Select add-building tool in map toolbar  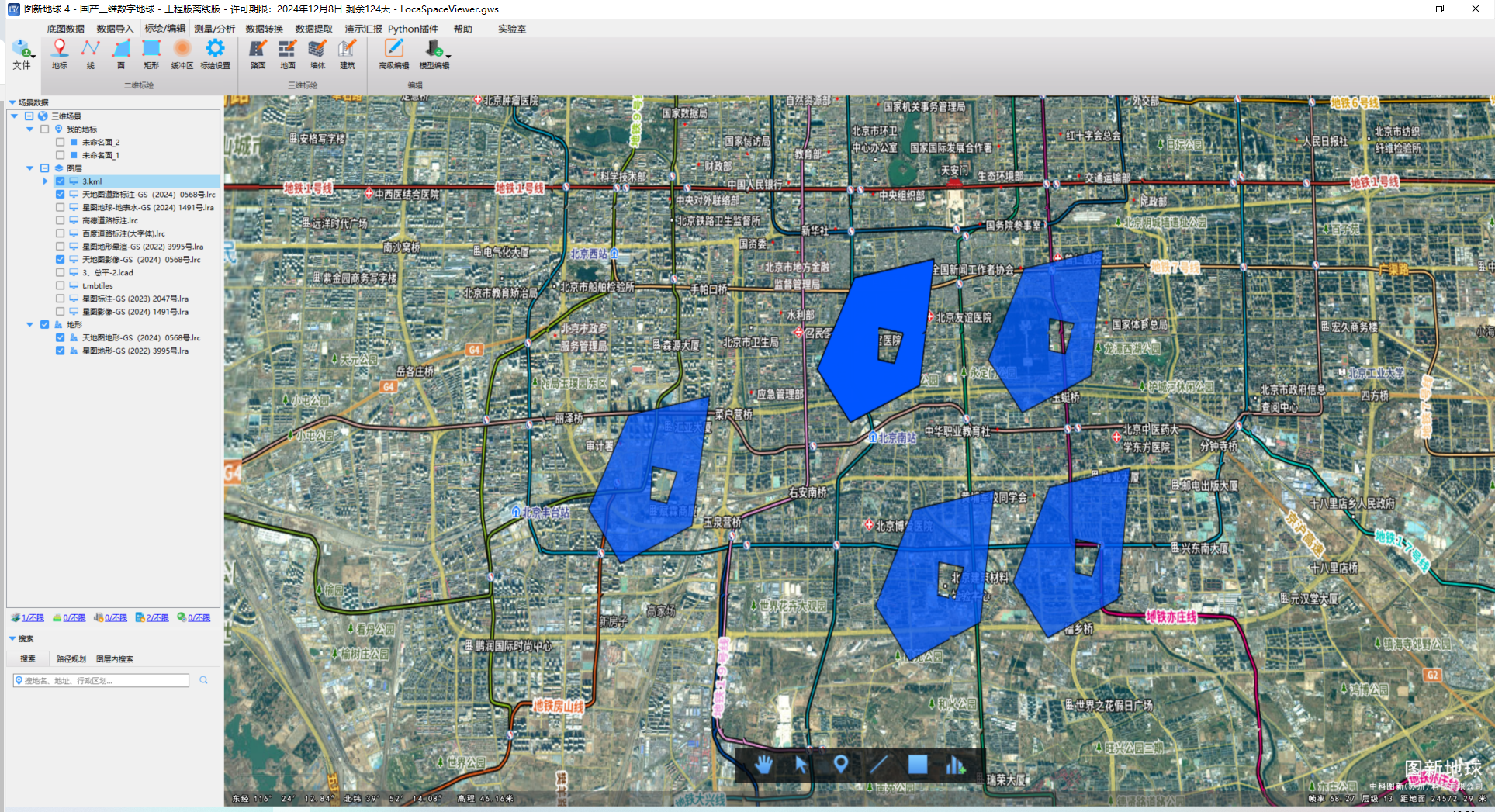tap(955, 765)
